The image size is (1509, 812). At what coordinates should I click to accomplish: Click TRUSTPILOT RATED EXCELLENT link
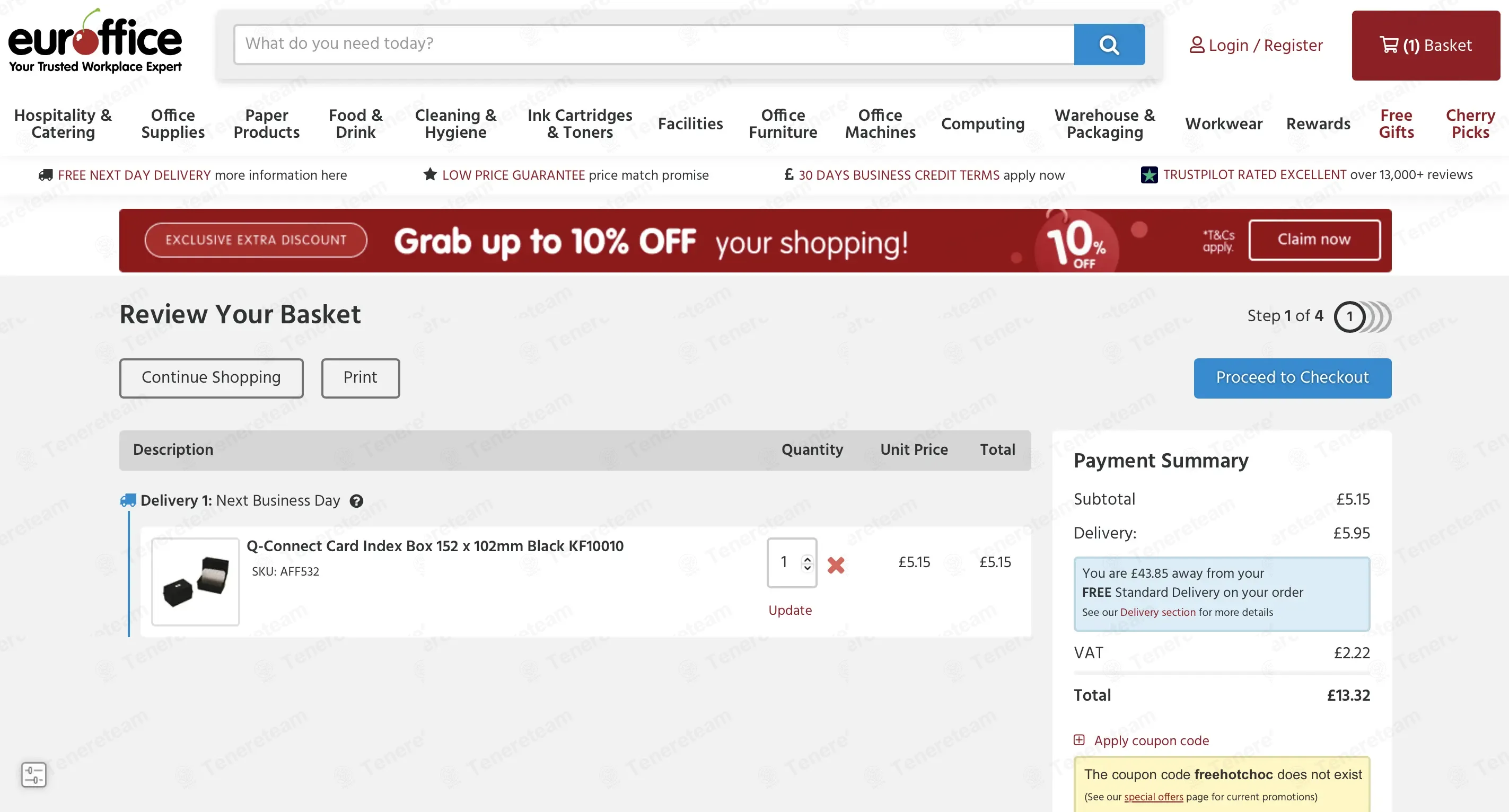[x=1255, y=174]
